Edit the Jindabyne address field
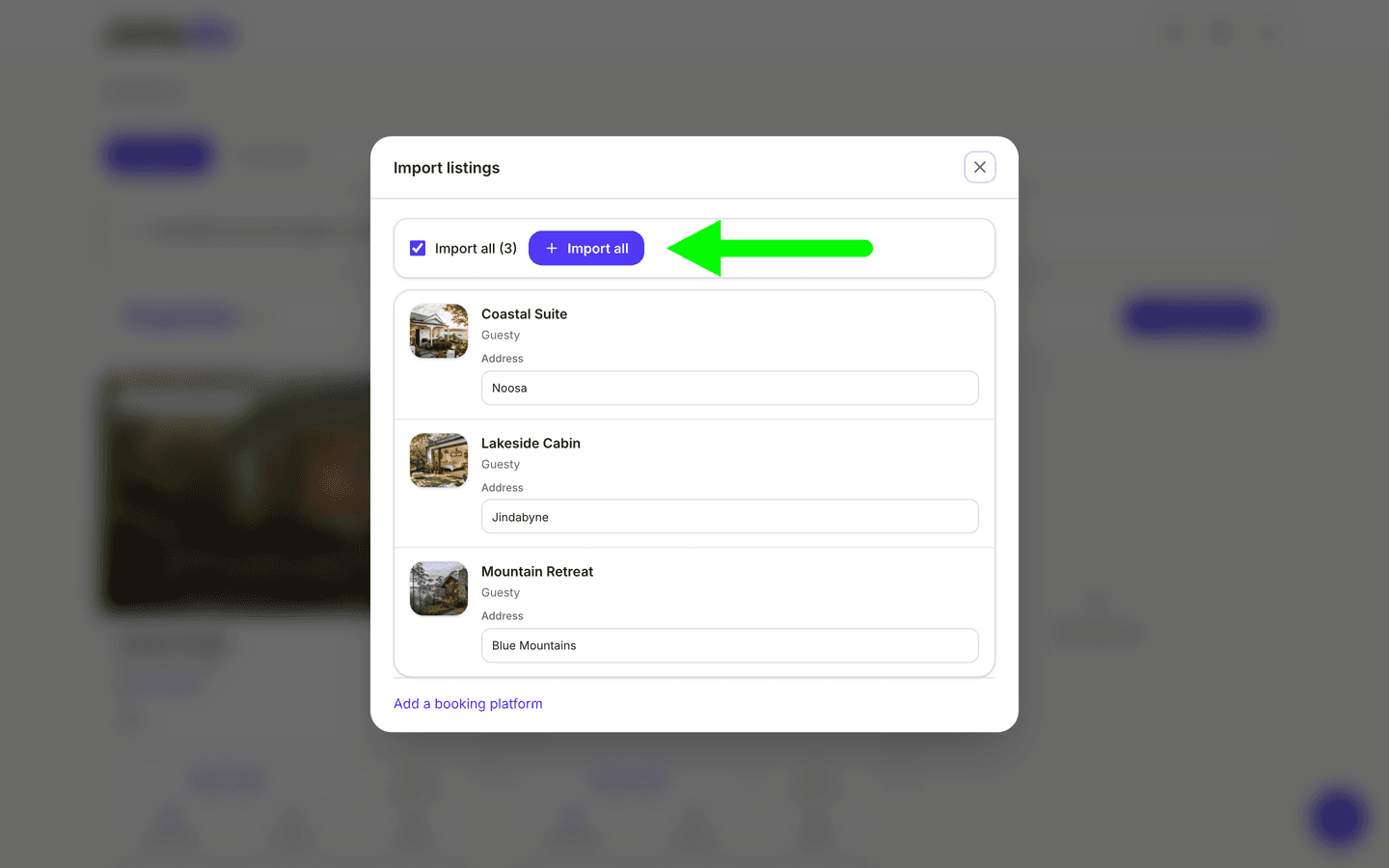Image resolution: width=1389 pixels, height=868 pixels. click(x=730, y=517)
